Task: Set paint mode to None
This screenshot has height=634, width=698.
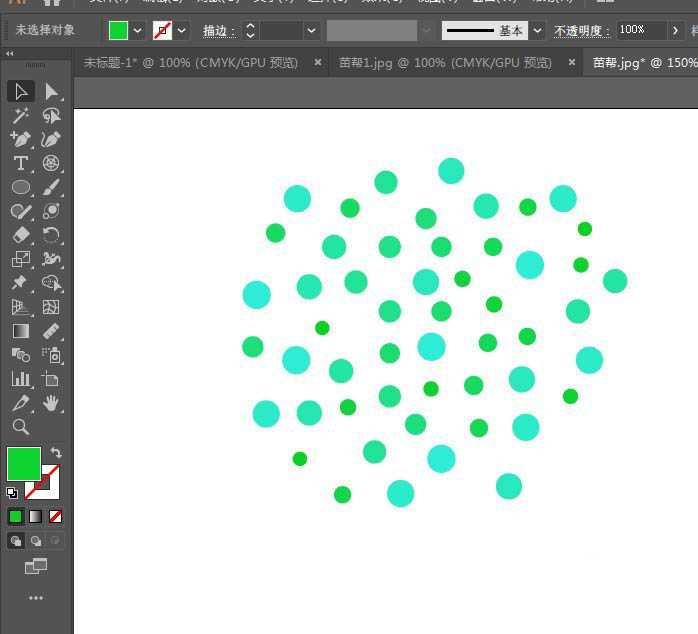Action: [x=56, y=516]
